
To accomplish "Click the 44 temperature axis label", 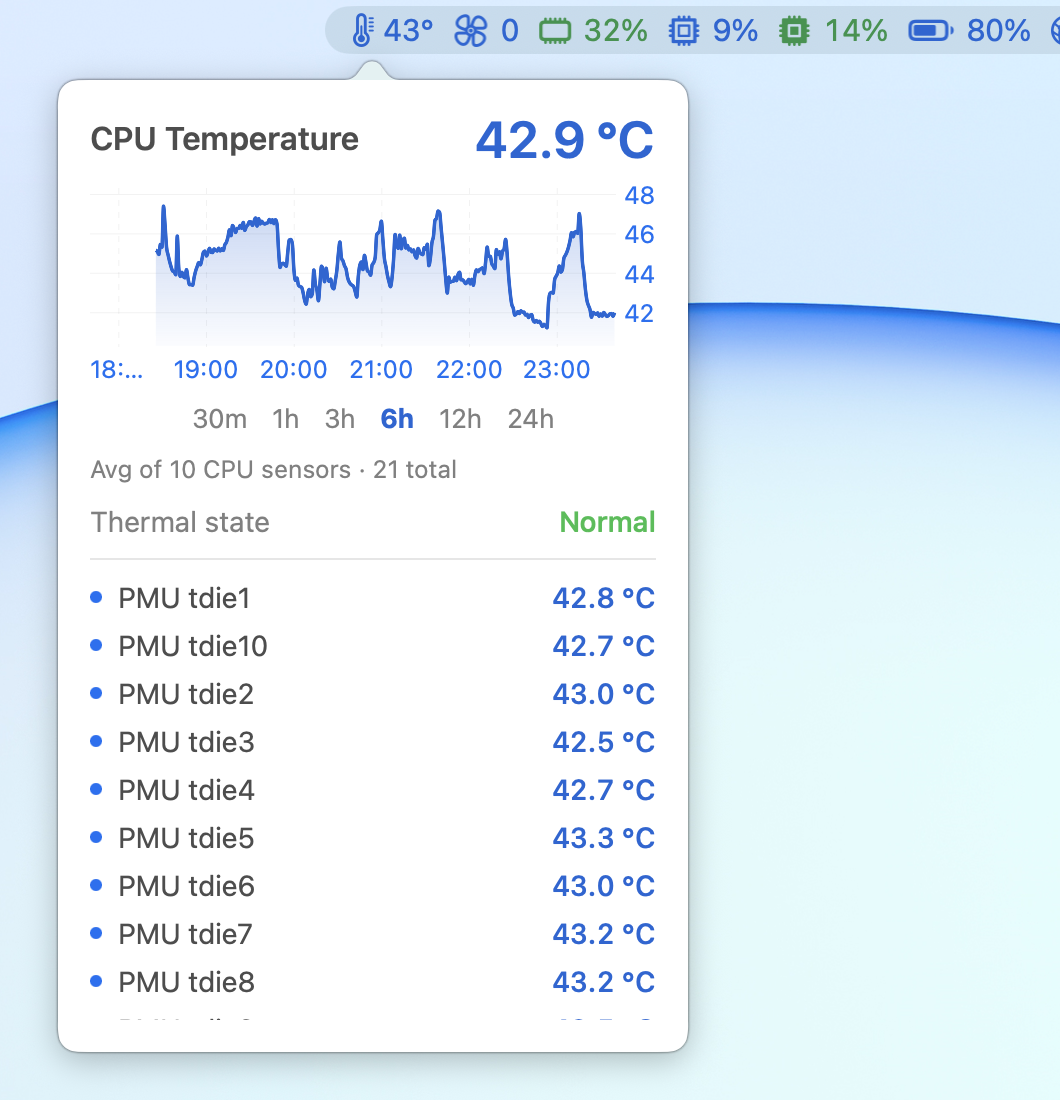I will 639,274.
